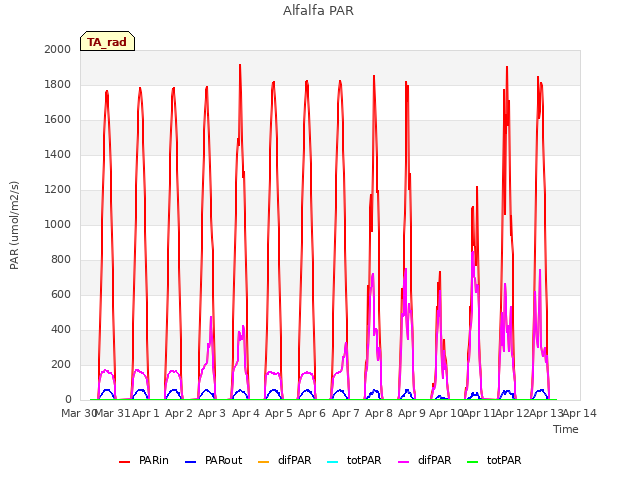
Task: Click the red PARin legend color marker
Action: [x=124, y=462]
